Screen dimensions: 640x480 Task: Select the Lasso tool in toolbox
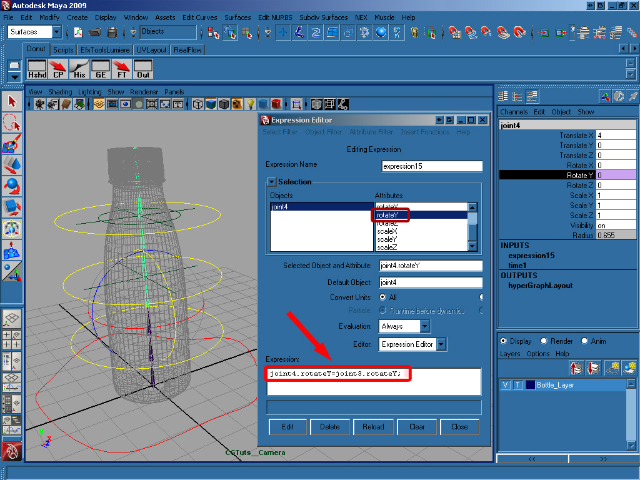[12, 123]
